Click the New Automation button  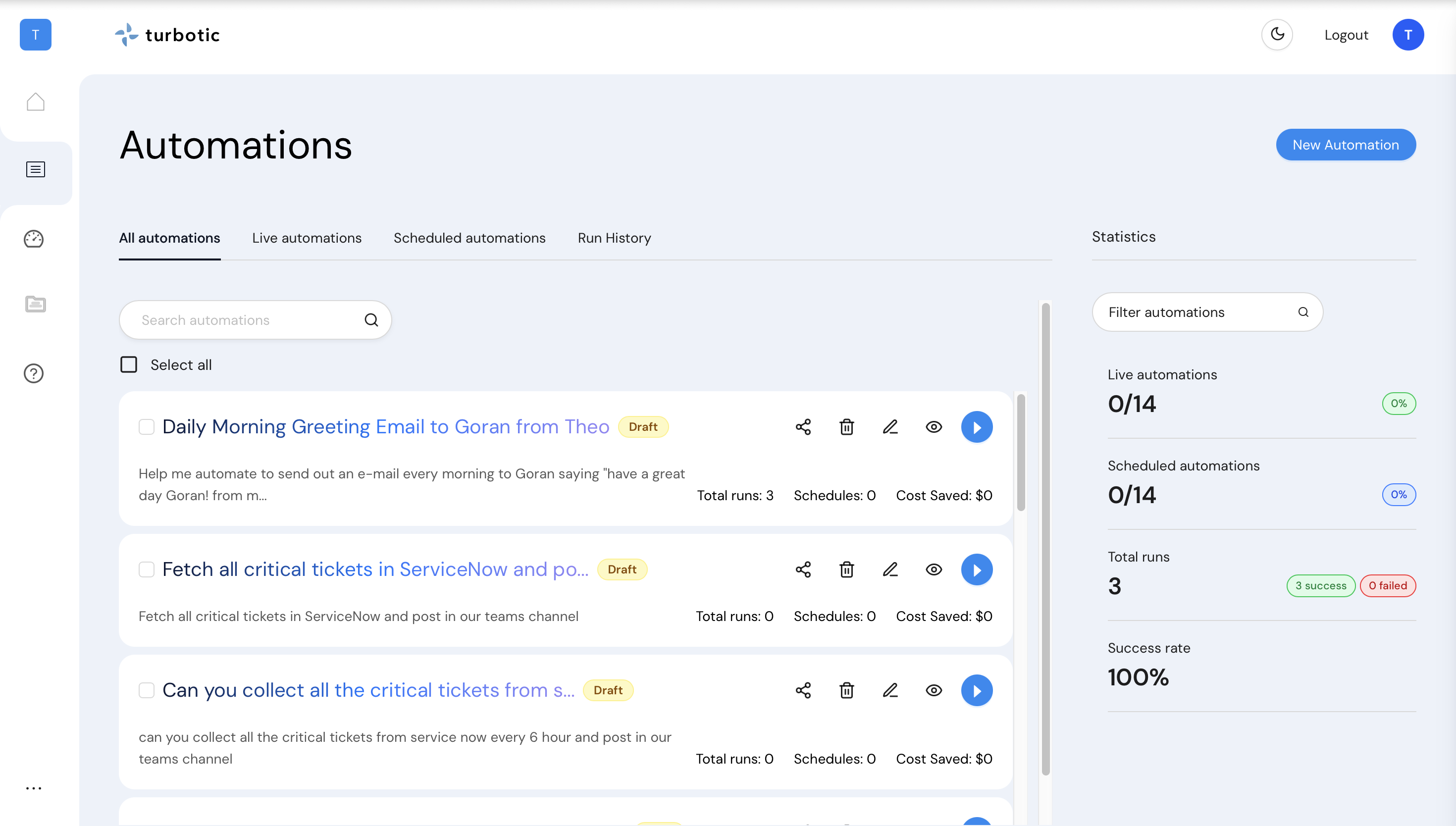[1346, 145]
